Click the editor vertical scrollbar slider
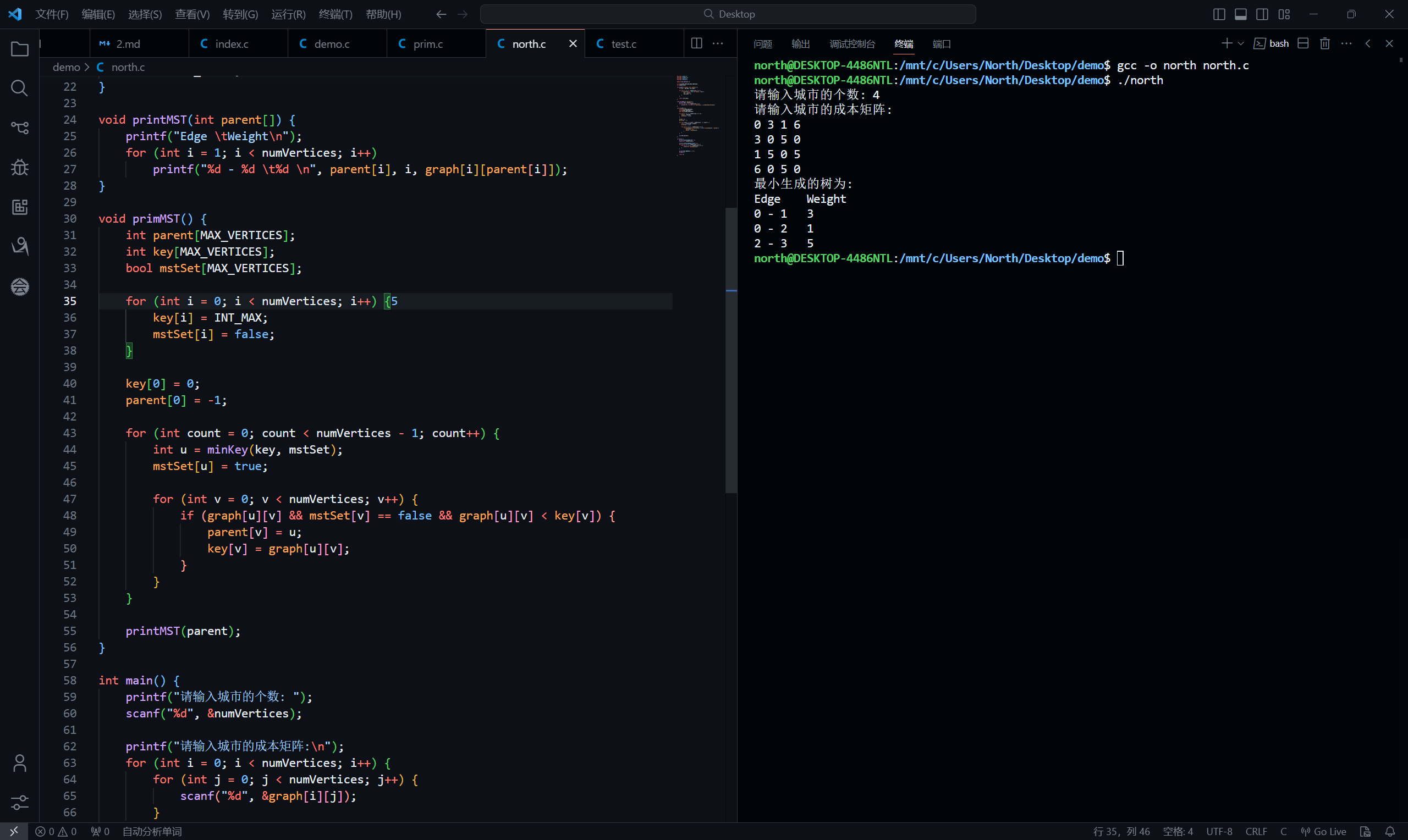This screenshot has width=1408, height=840. click(731, 351)
